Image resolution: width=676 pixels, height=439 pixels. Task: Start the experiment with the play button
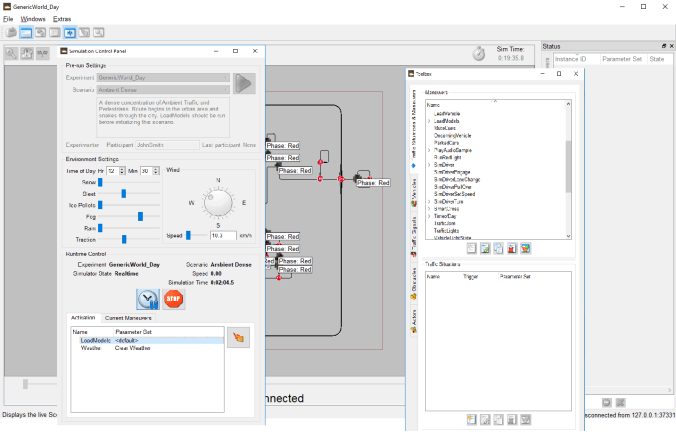pos(244,83)
